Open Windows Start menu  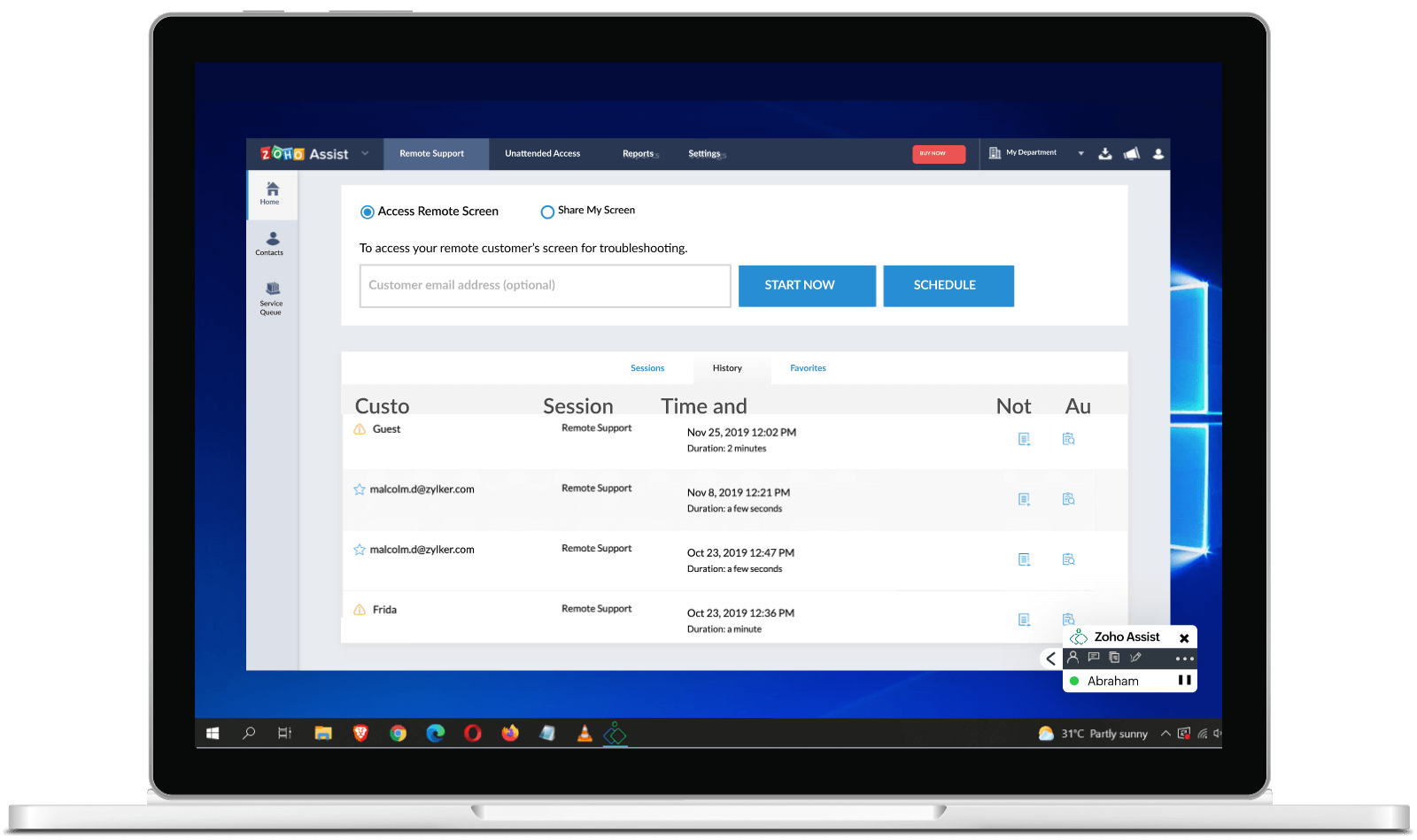point(213,733)
